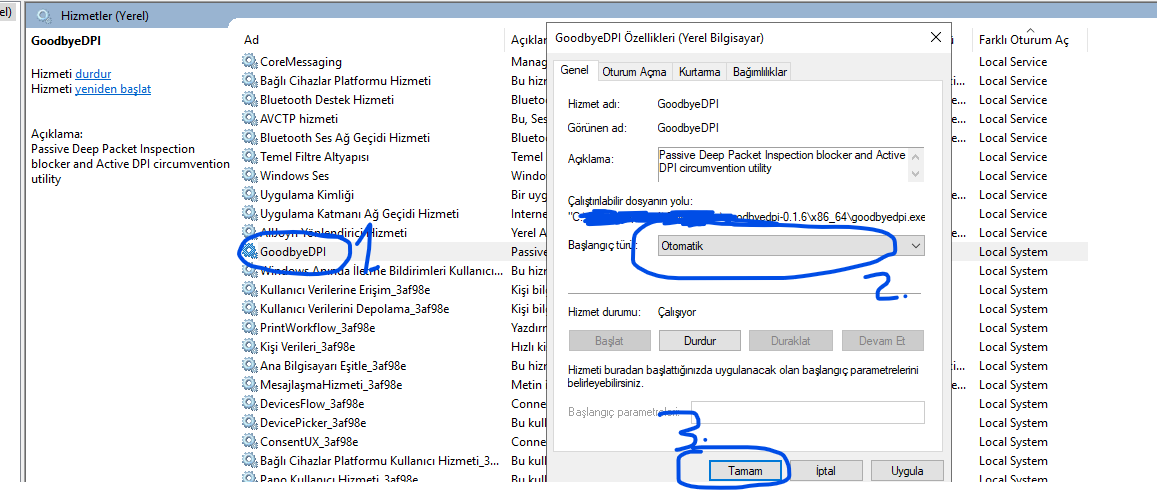Click gear icon beside GoodbyeDPI service
This screenshot has height=490, width=1157.
(x=250, y=252)
